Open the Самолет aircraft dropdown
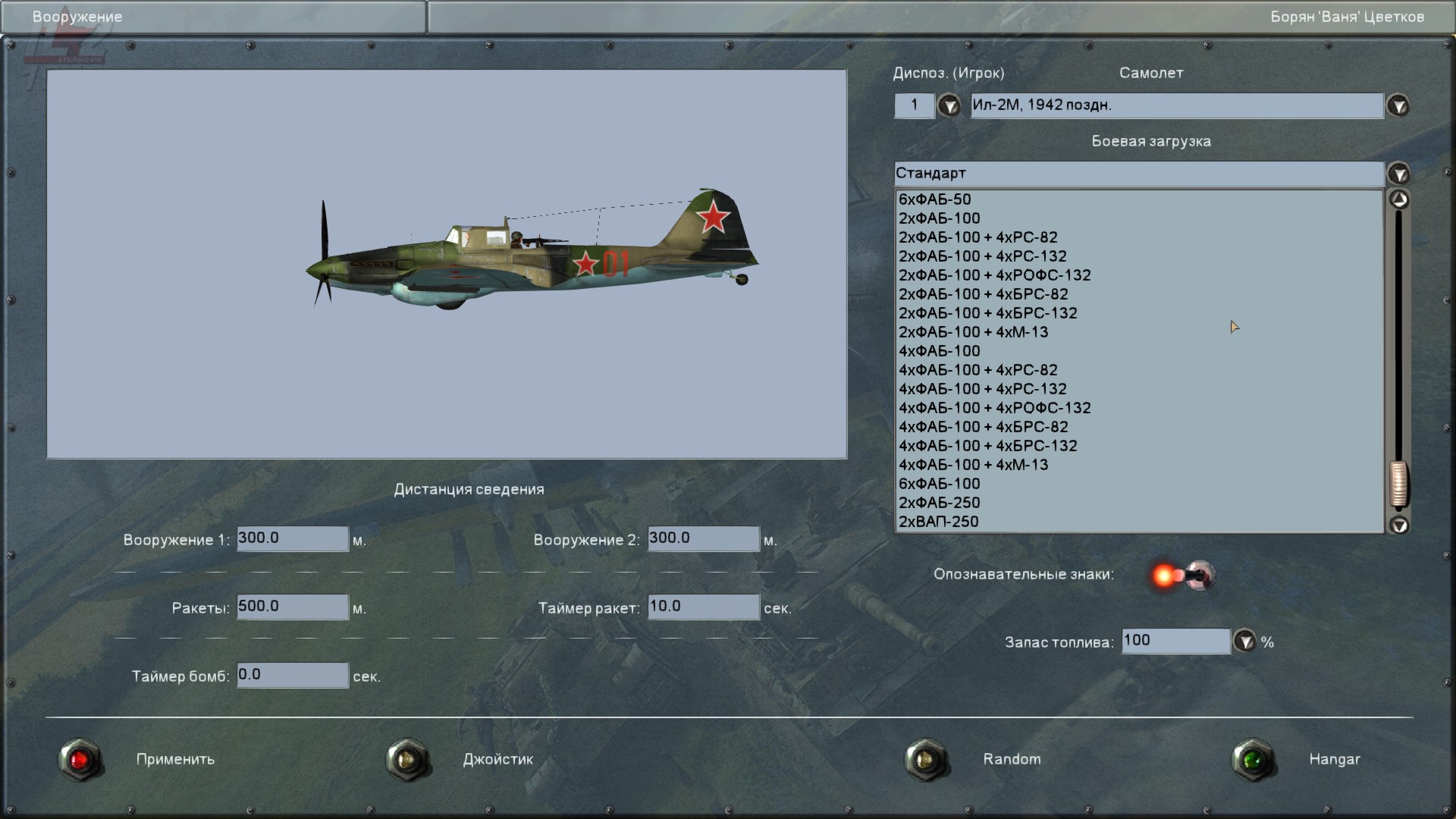The width and height of the screenshot is (1456, 819). (x=1398, y=105)
